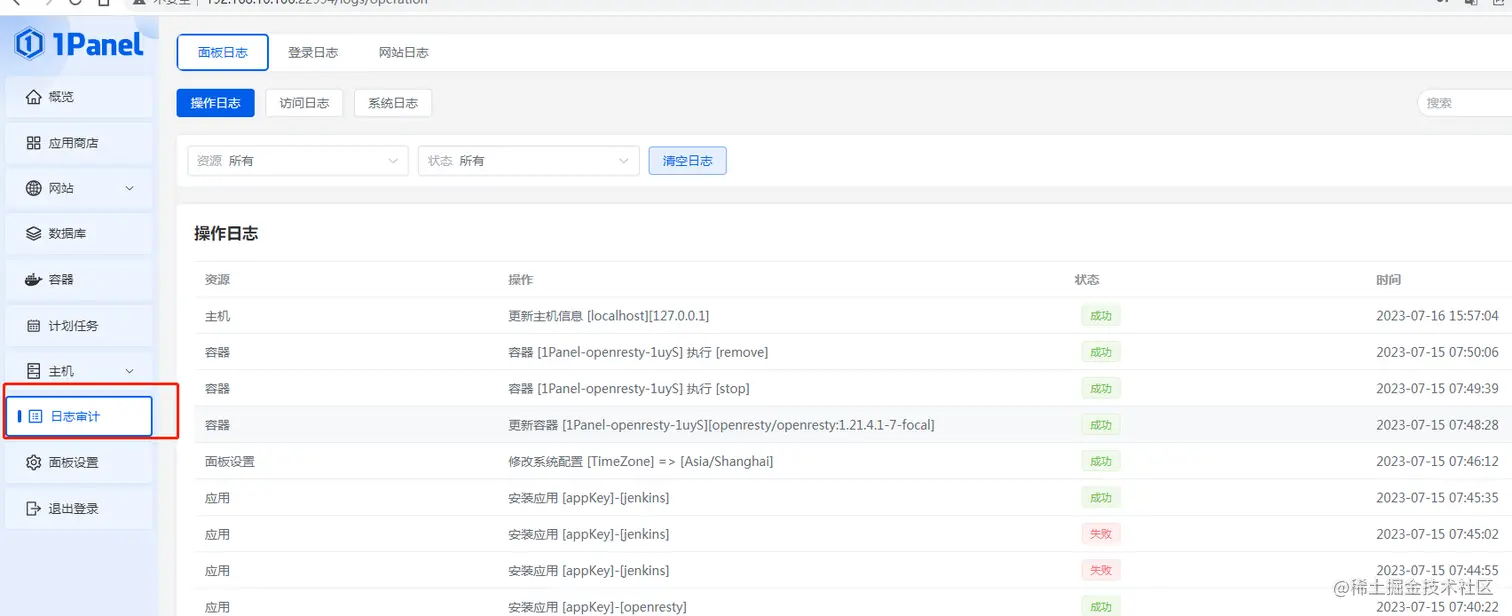Open the 资源 filter dropdown
1512x616 pixels.
pos(298,160)
